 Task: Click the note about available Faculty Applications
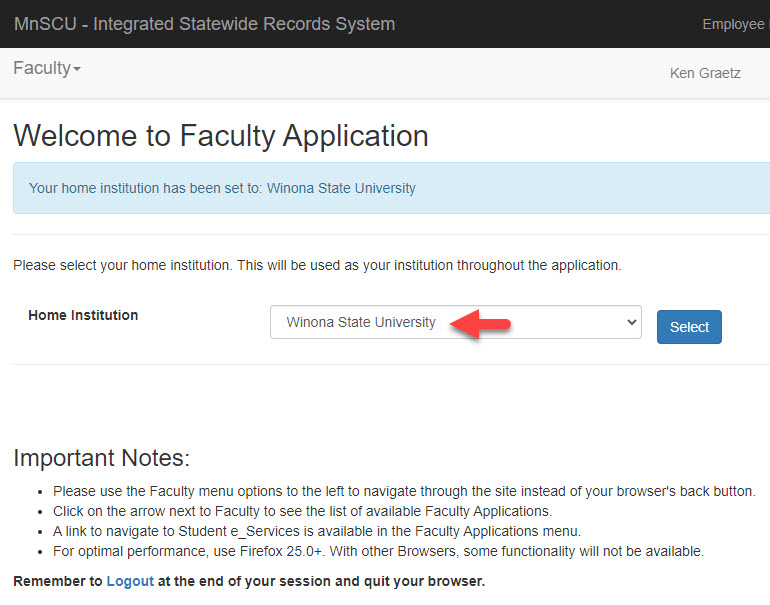coord(302,511)
